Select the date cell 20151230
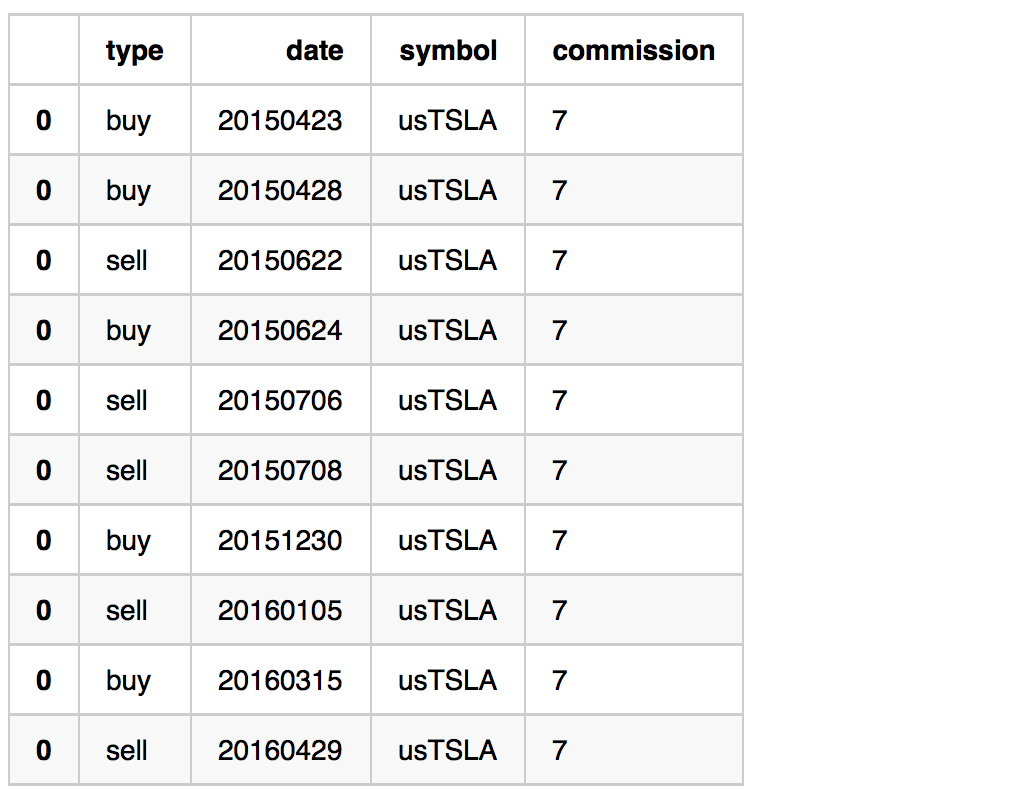This screenshot has width=1016, height=790. [280, 540]
